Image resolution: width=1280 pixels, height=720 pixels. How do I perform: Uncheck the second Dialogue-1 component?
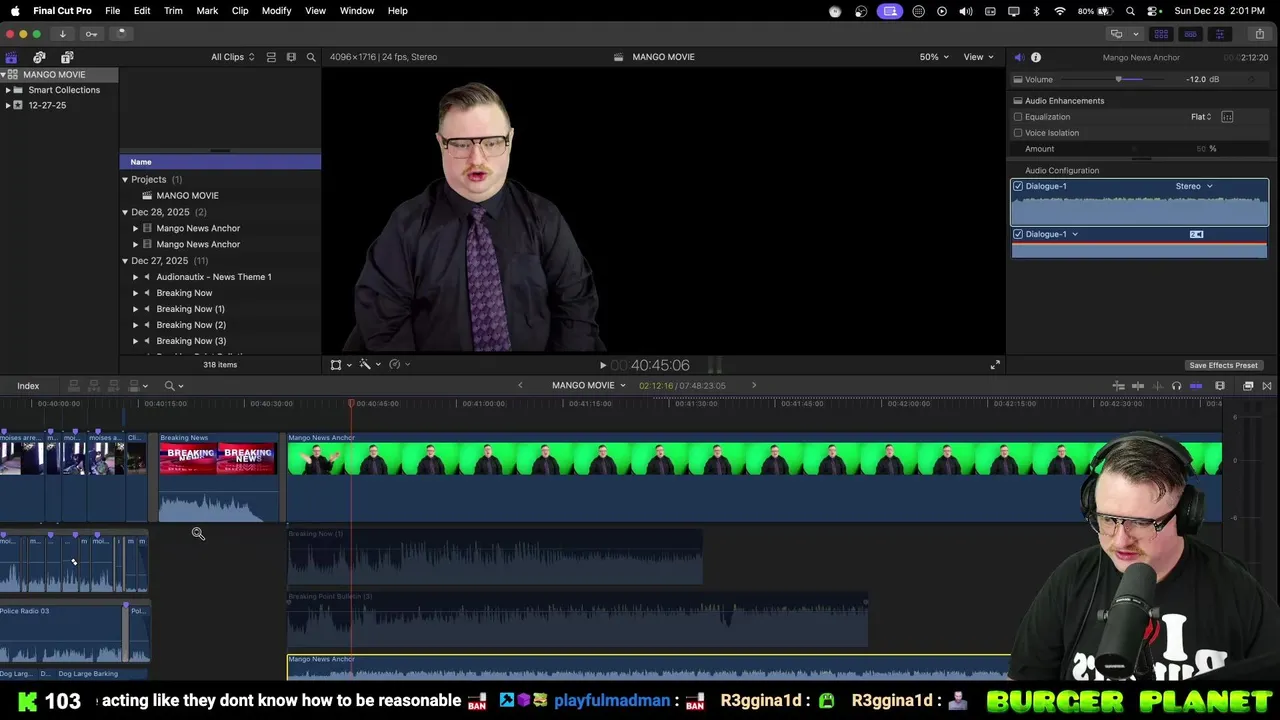(x=1018, y=234)
